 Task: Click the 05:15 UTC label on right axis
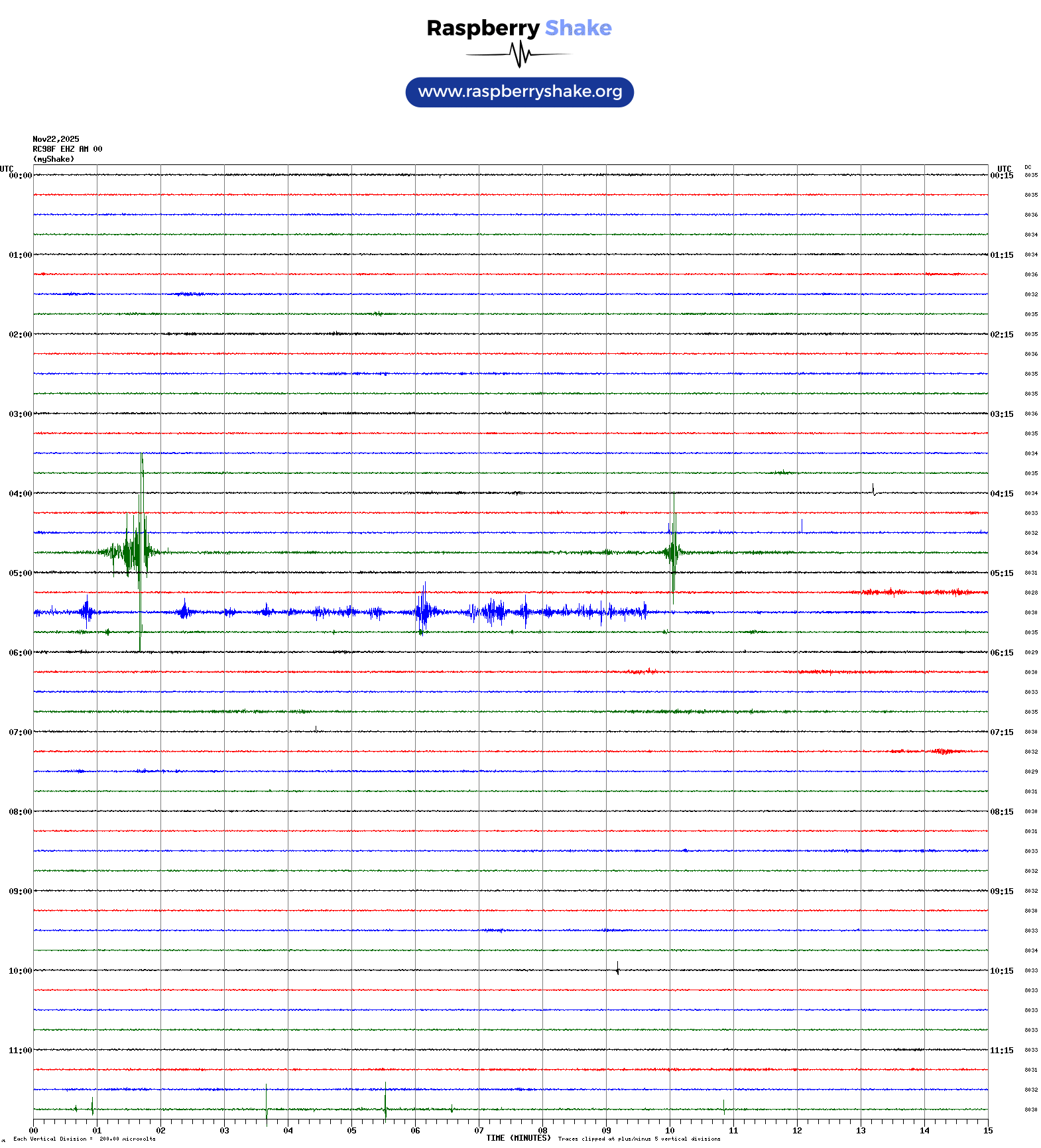pos(1001,573)
